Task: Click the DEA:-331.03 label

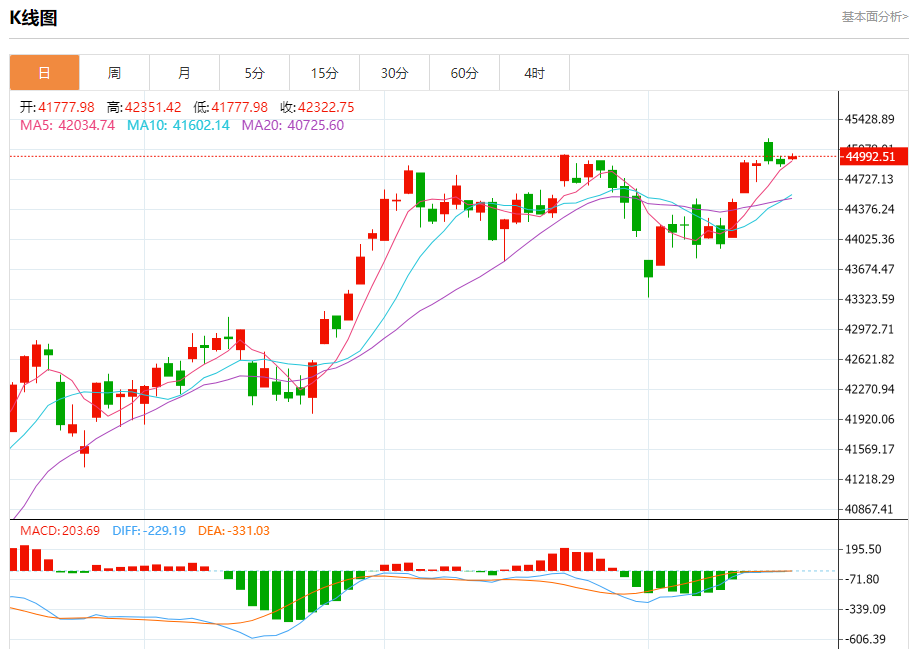Action: coord(234,531)
